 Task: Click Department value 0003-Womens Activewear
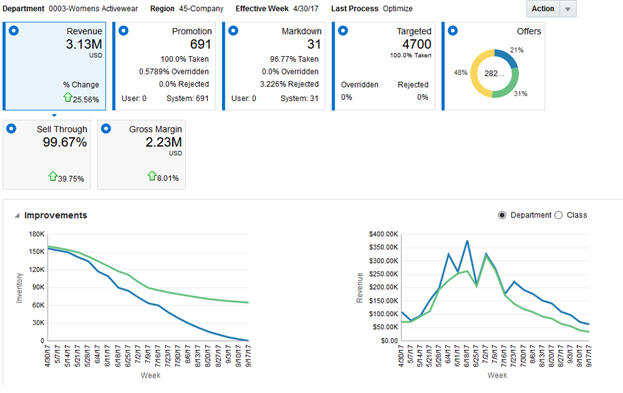click(93, 8)
